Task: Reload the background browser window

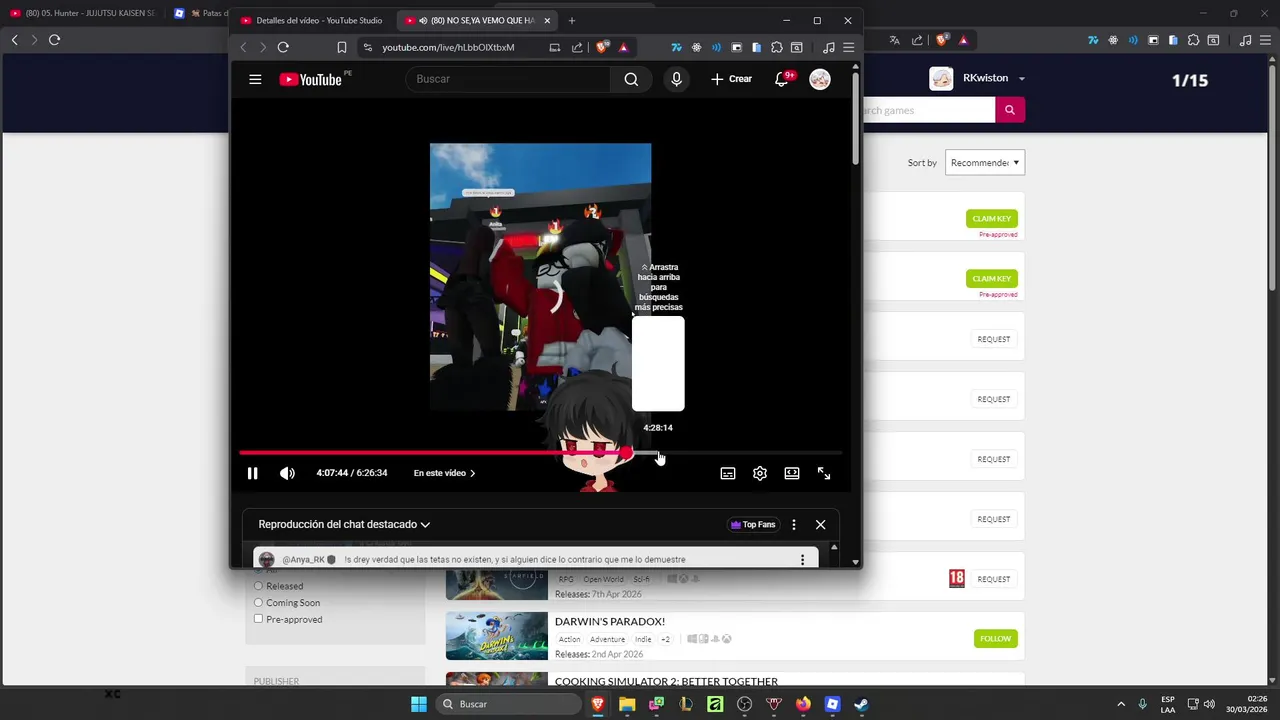Action: coord(54,40)
